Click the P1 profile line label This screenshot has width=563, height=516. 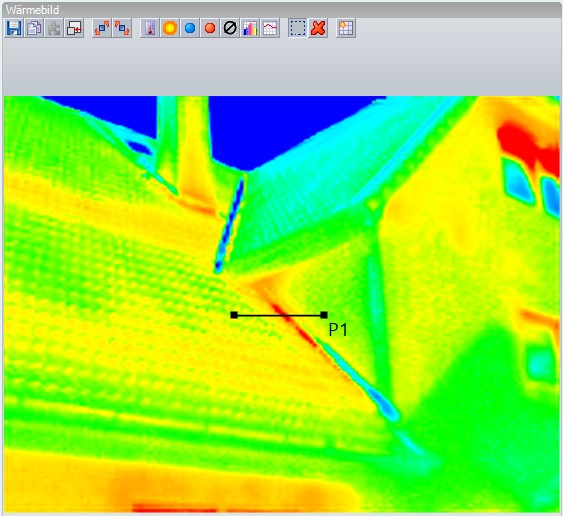tap(338, 330)
